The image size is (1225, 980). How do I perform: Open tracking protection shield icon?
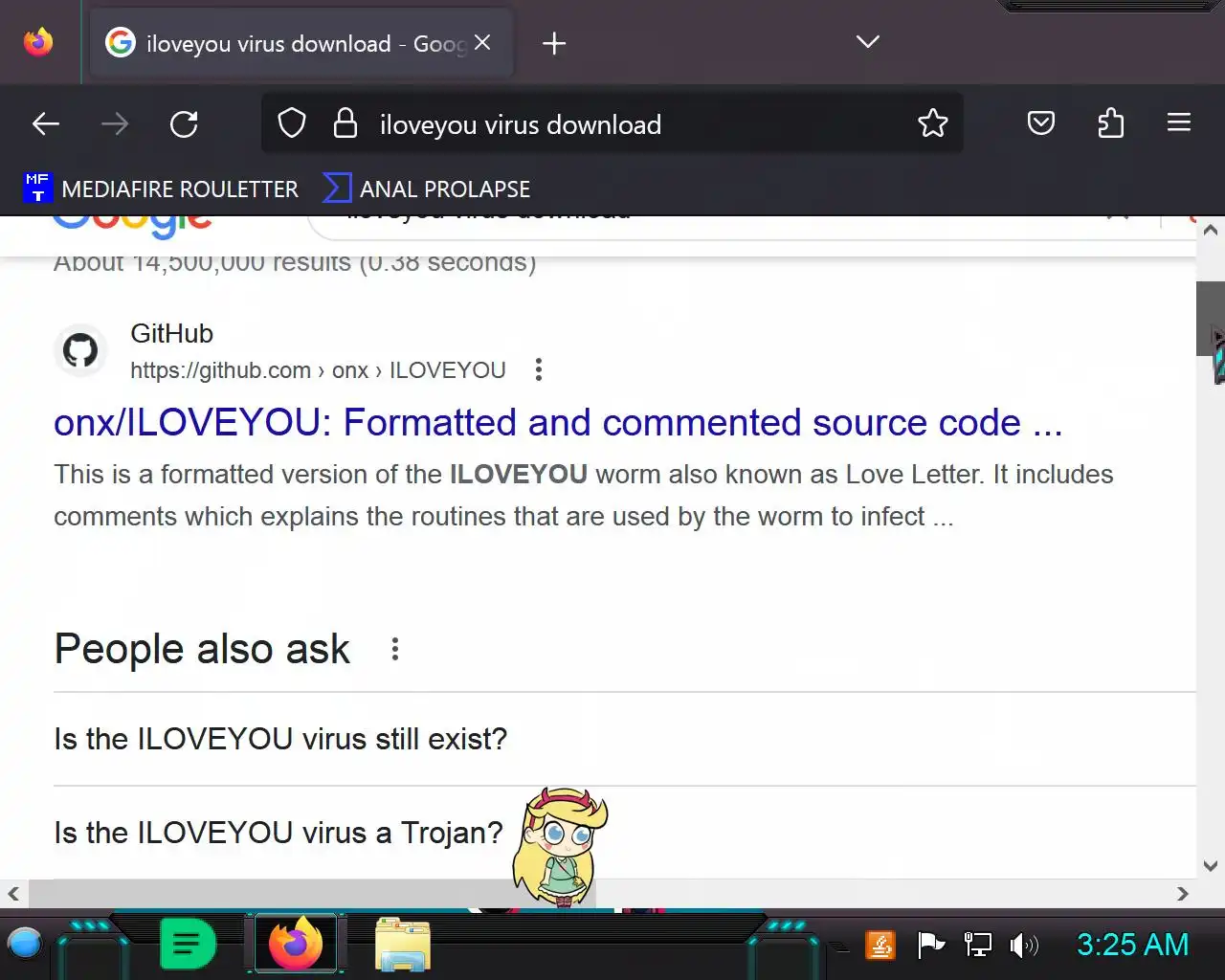point(291,123)
